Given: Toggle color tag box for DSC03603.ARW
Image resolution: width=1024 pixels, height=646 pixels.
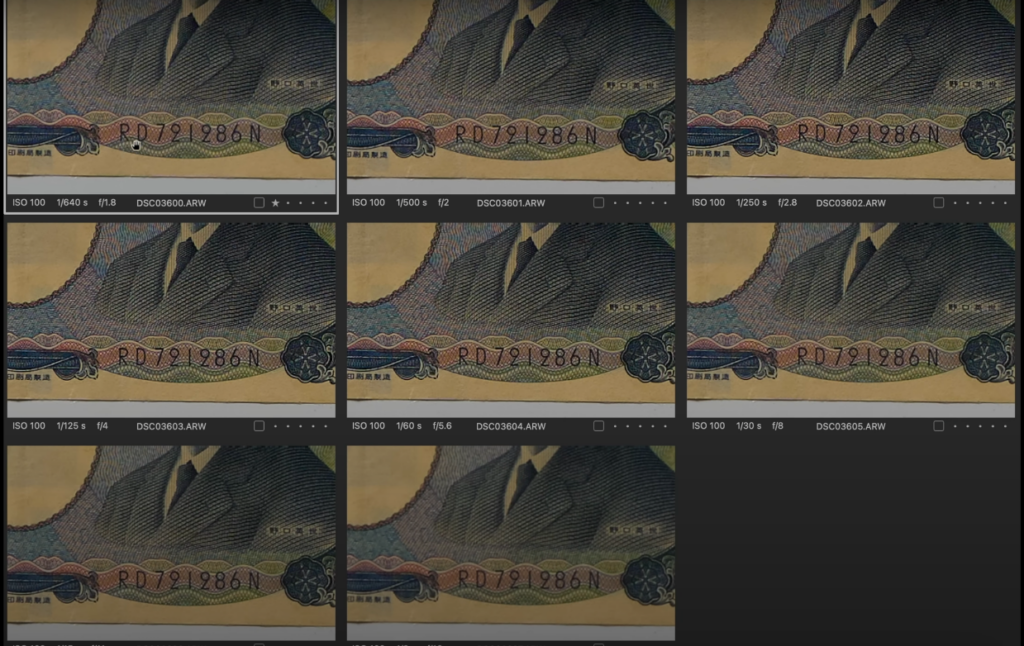Looking at the screenshot, I should pos(258,426).
